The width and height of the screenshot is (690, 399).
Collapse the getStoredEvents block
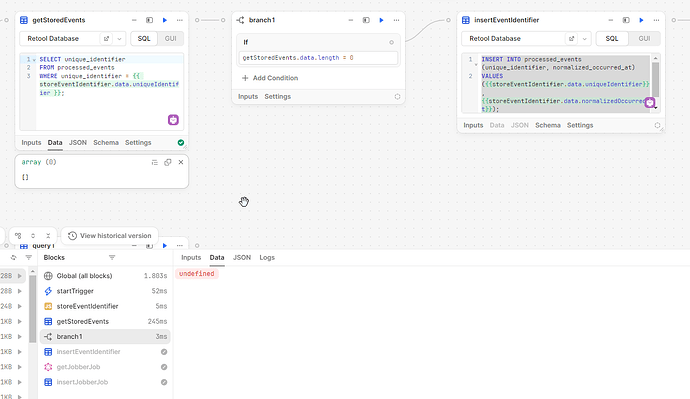[x=134, y=20]
